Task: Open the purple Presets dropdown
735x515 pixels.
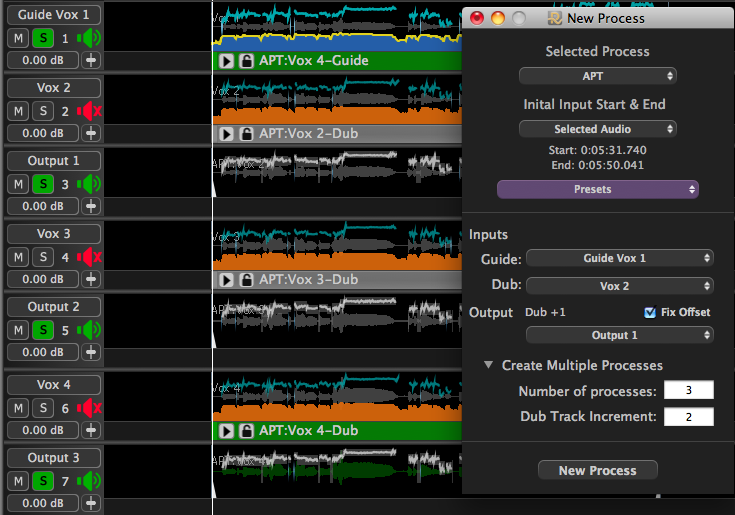Action: pyautogui.click(x=597, y=189)
